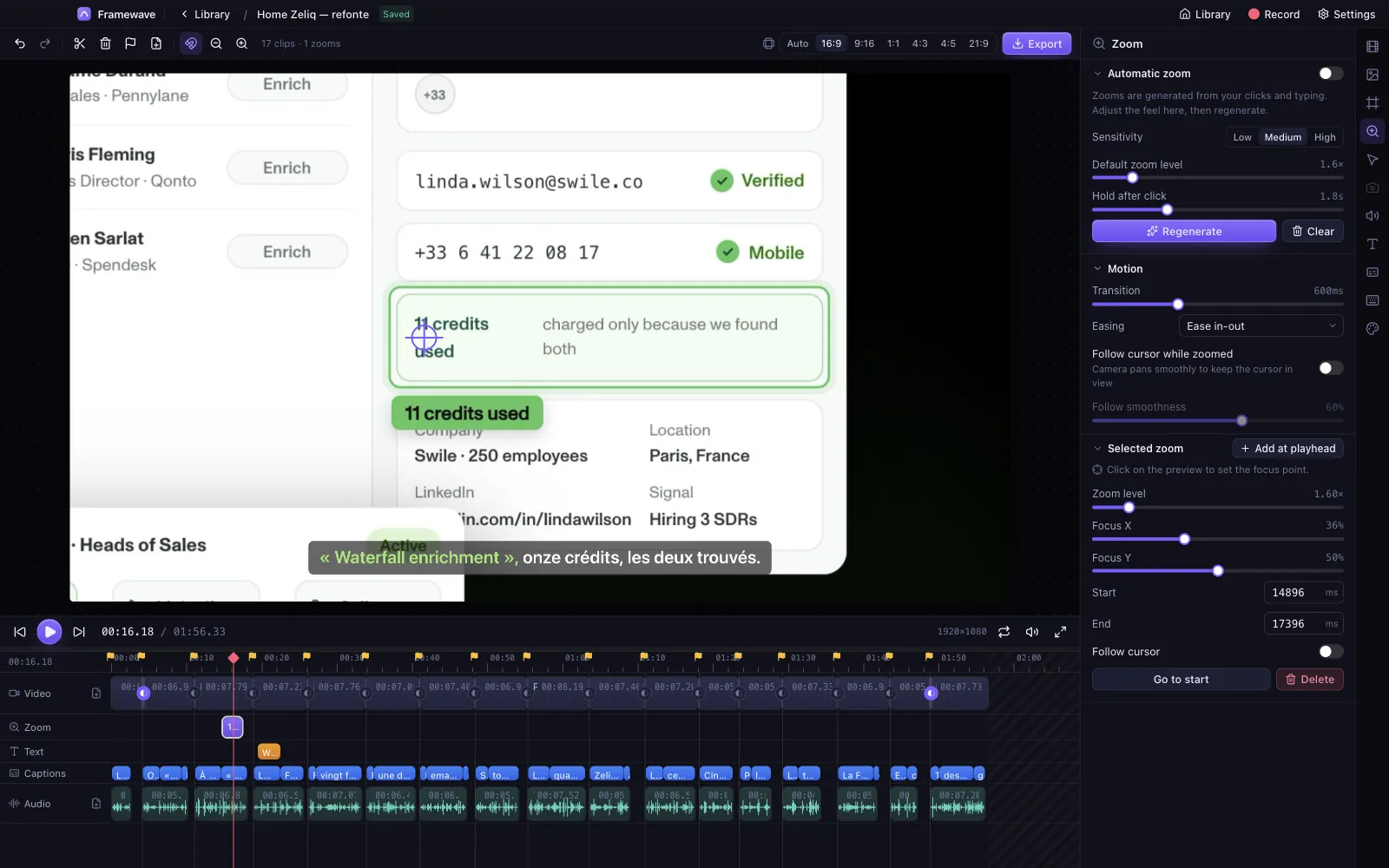Click the undo arrow in the toolbar

[20, 43]
